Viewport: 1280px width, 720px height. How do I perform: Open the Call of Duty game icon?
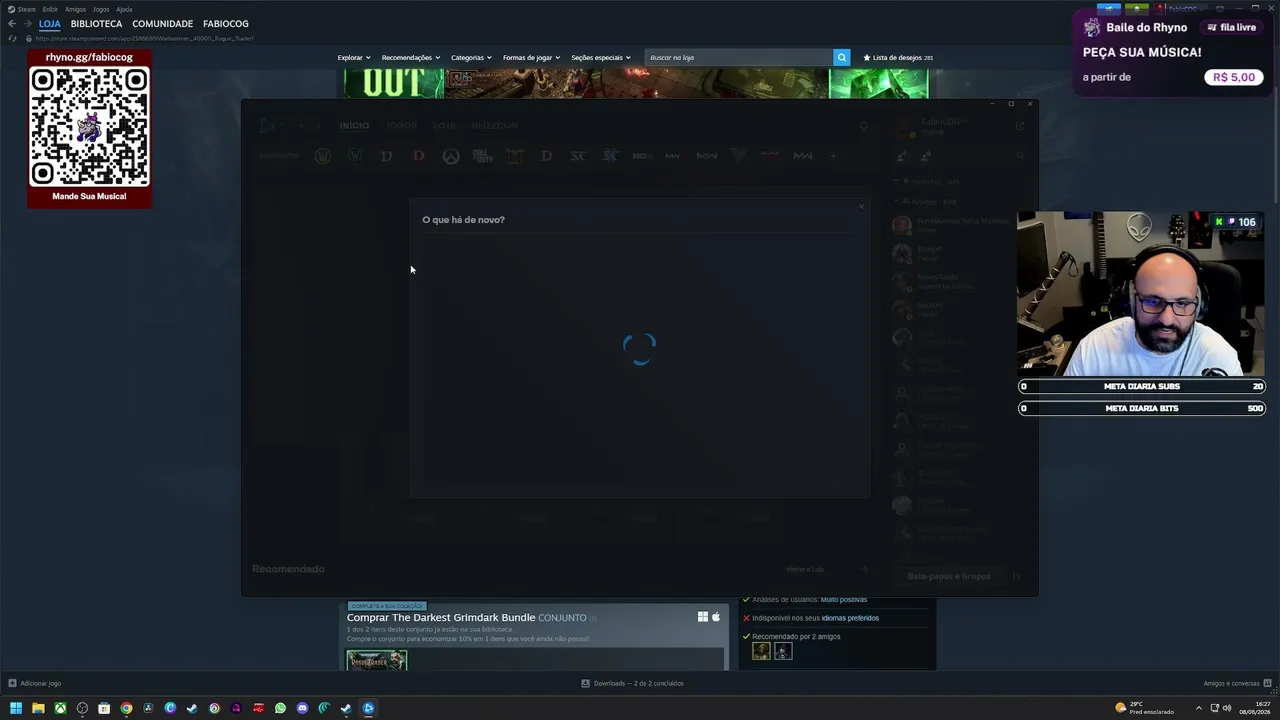483,156
